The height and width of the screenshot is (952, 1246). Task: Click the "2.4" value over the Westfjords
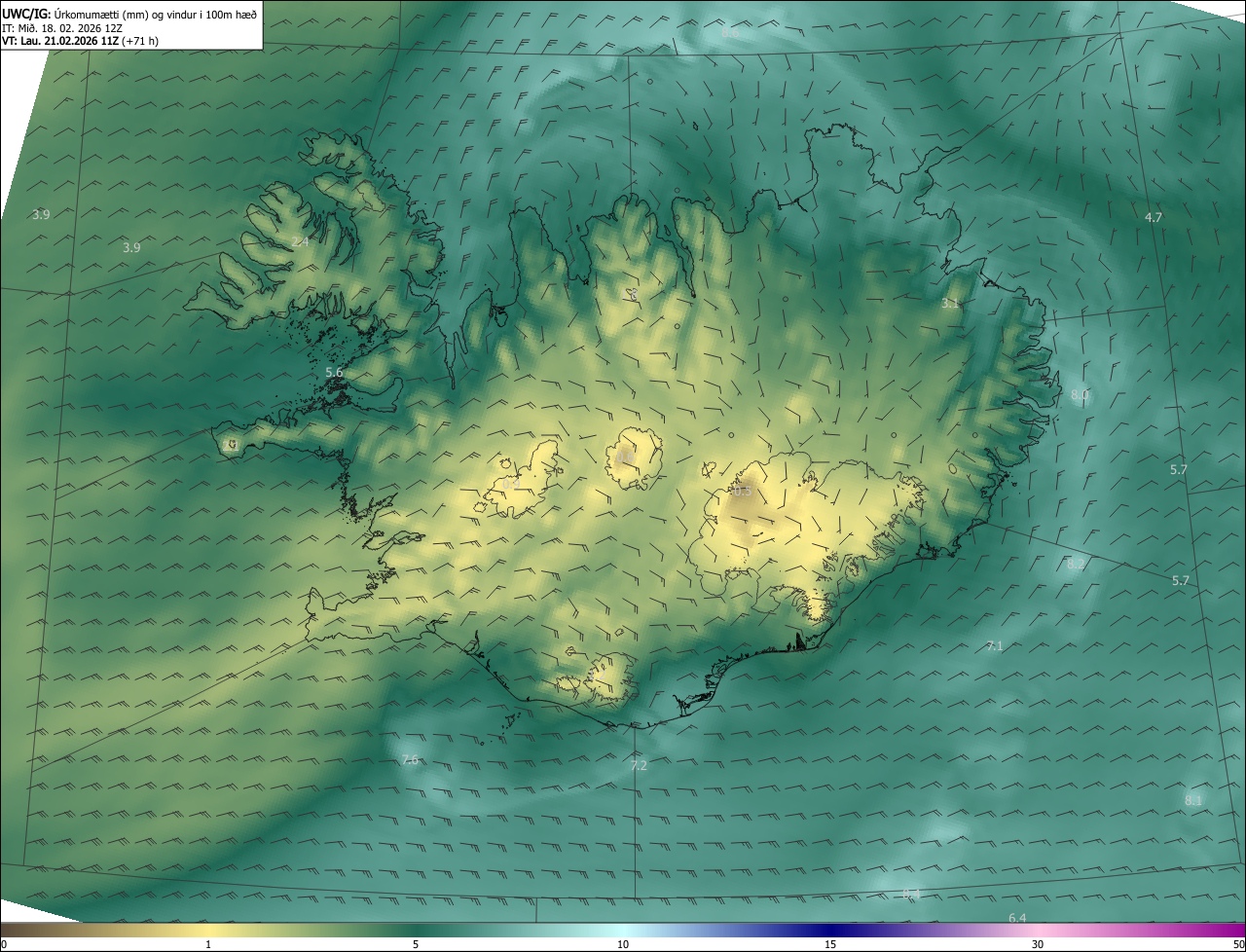click(300, 241)
